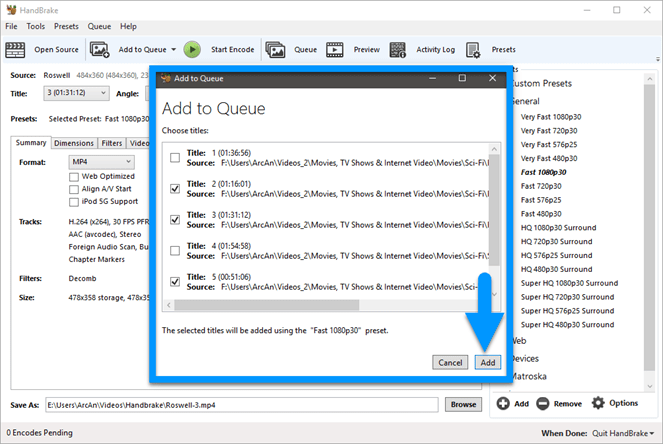Screen dimensions: 663x444
Task: Expand the Title dropdown showing 3 (01:31:12)
Action: tap(77, 93)
